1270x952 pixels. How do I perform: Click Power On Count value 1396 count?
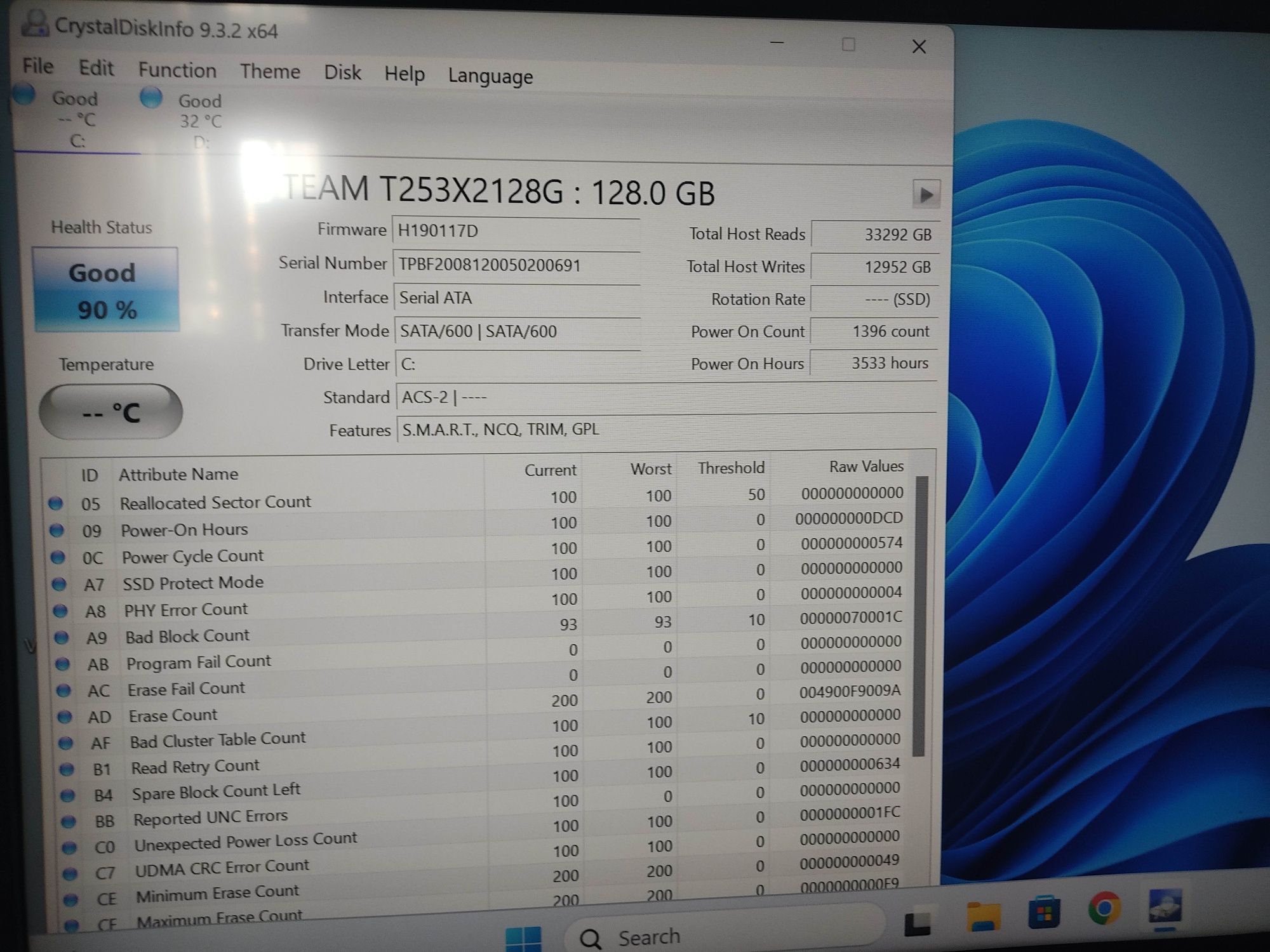tap(874, 331)
